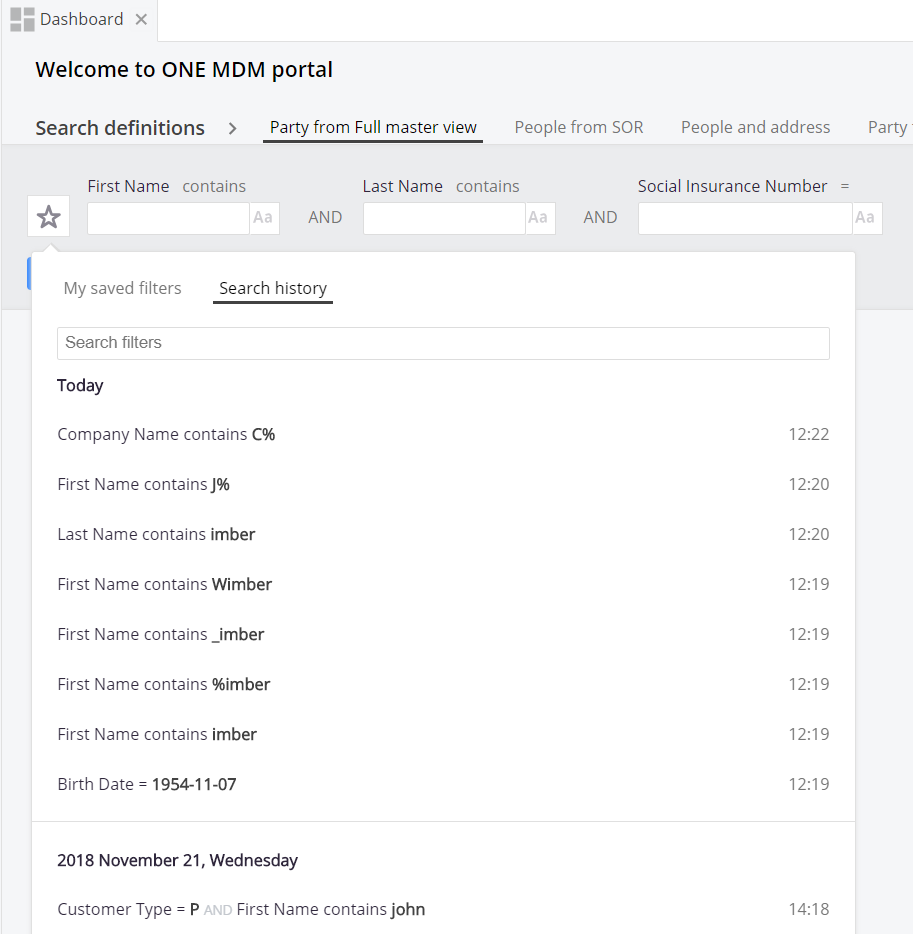
Task: Select the Search history tab
Action: pos(273,288)
